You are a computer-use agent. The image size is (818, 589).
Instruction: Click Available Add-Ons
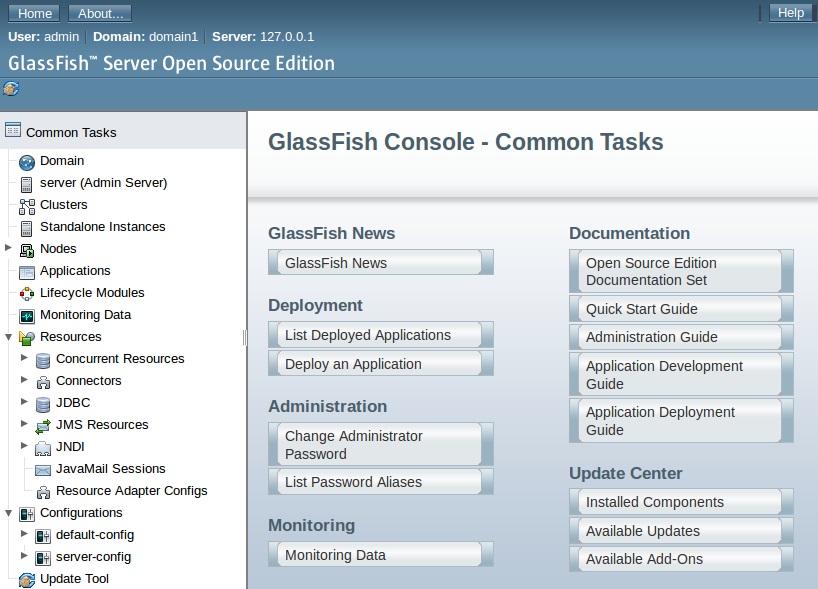681,559
